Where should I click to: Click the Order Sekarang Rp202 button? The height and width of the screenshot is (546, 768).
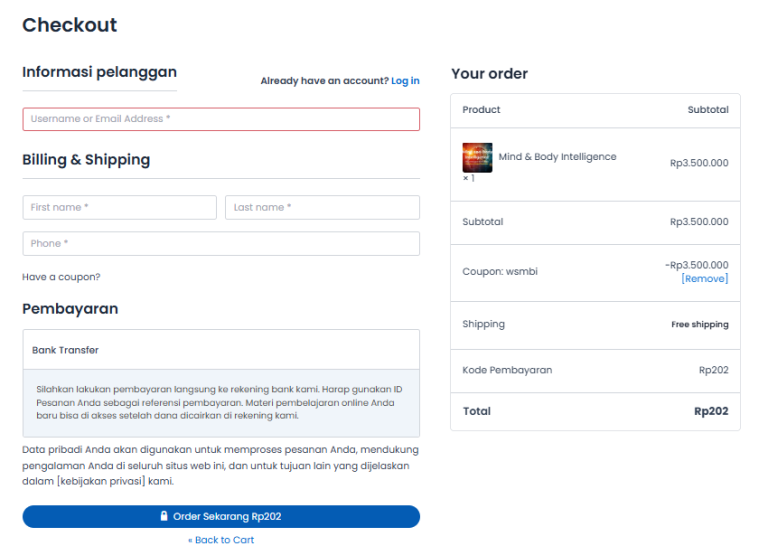click(221, 516)
